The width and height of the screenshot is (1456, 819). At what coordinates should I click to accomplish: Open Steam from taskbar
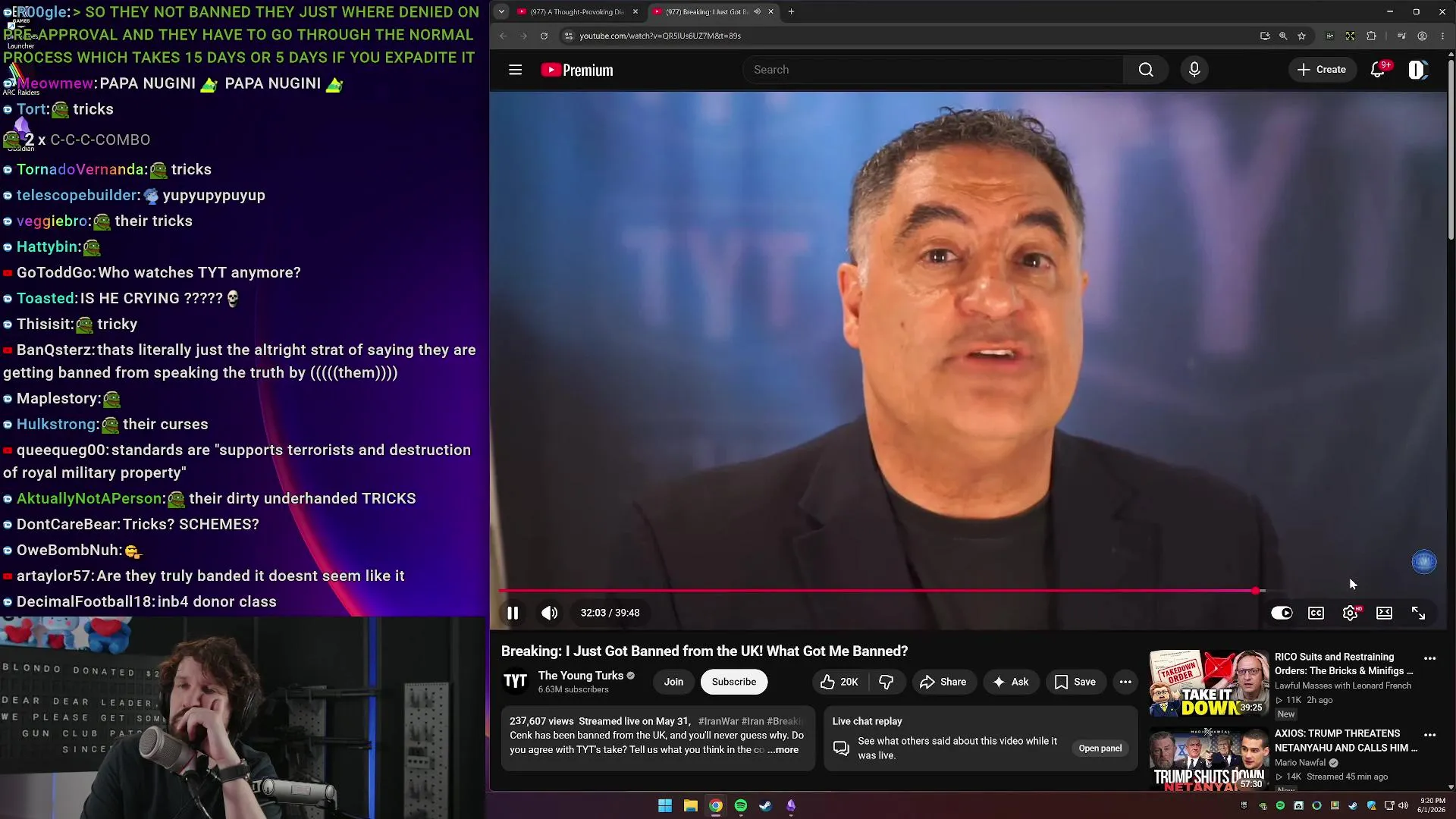coord(766,805)
